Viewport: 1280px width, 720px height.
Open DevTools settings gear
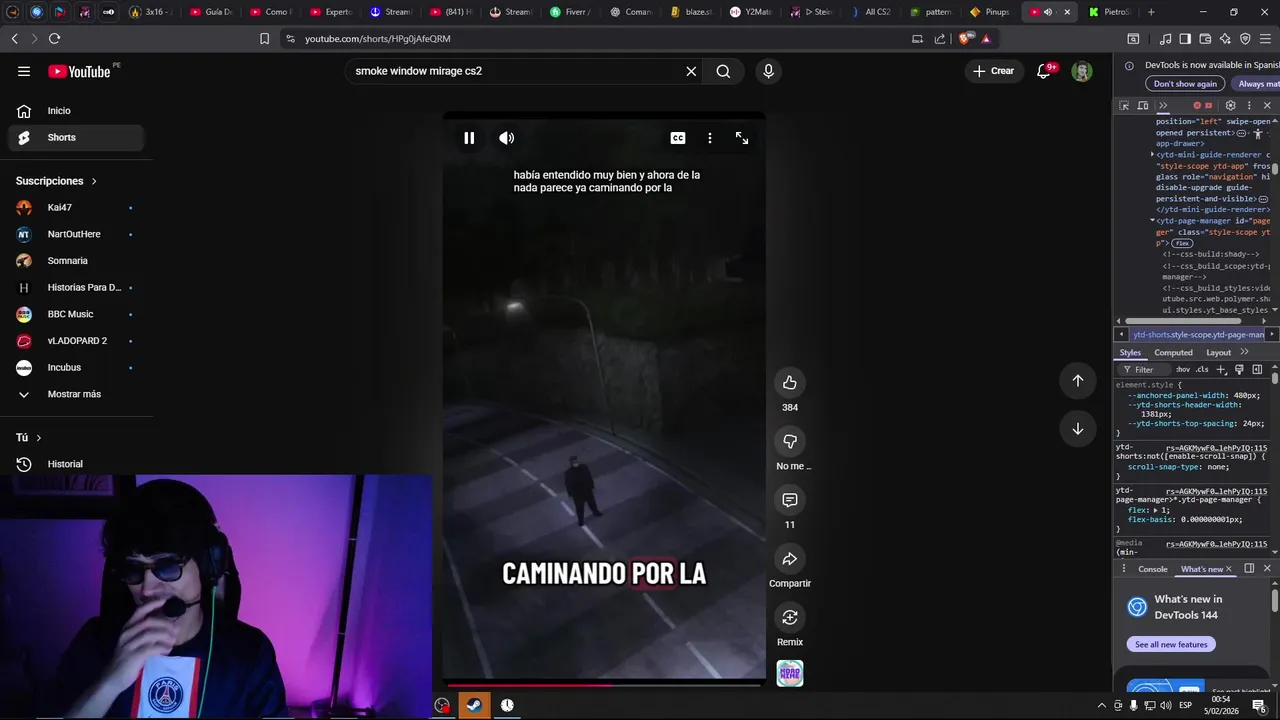coord(1231,105)
